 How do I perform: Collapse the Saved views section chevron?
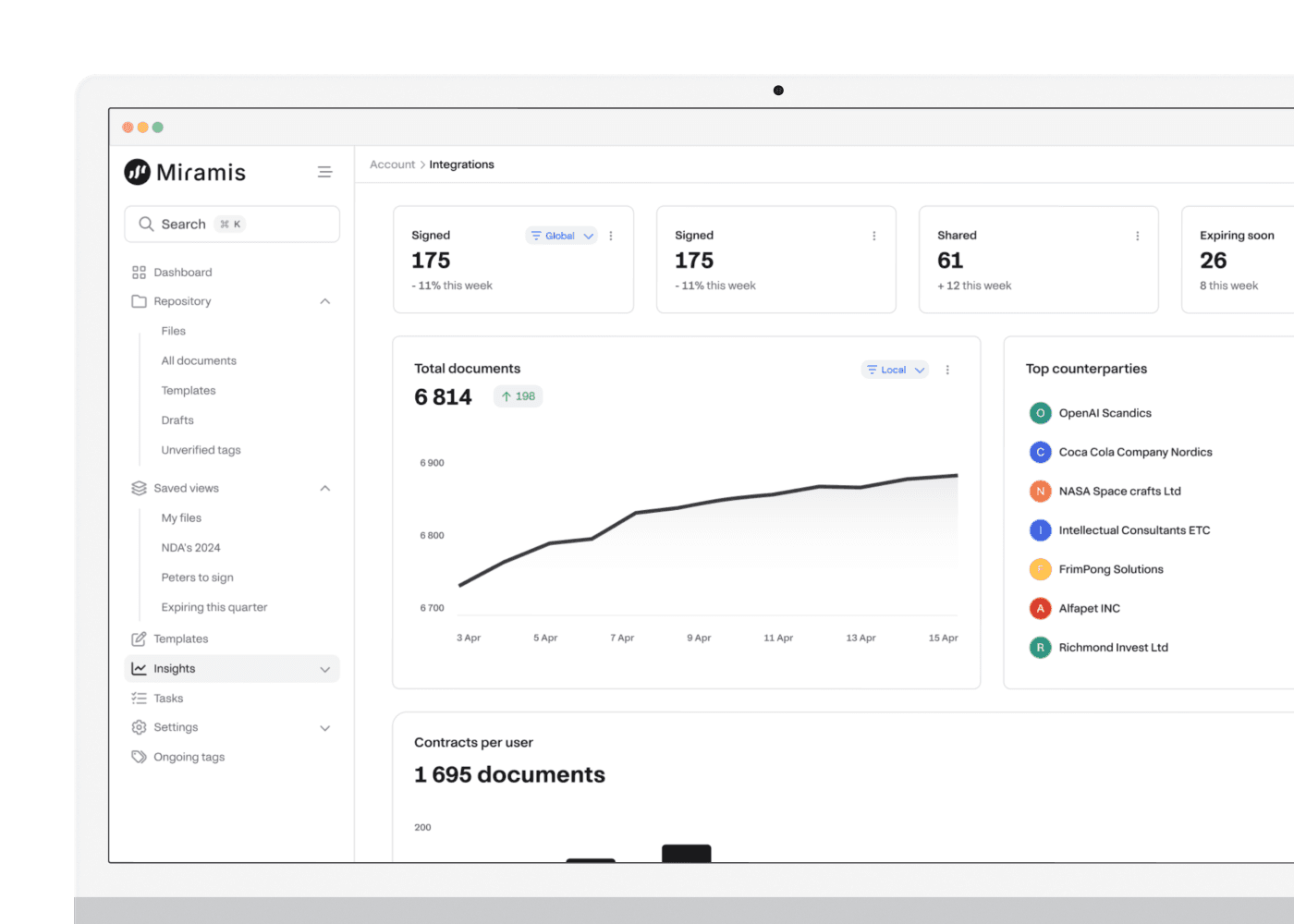(x=325, y=488)
